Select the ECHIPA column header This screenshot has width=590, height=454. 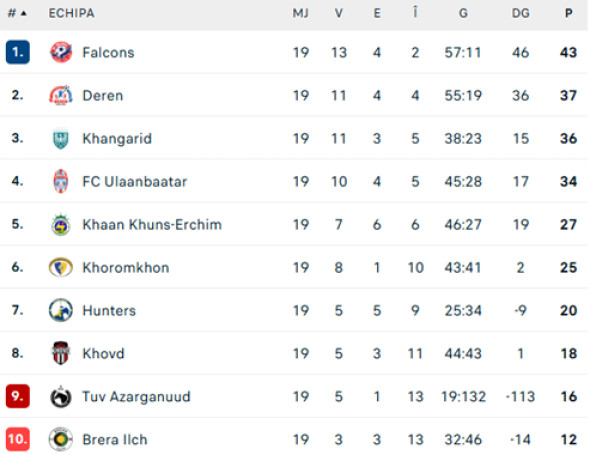71,14
